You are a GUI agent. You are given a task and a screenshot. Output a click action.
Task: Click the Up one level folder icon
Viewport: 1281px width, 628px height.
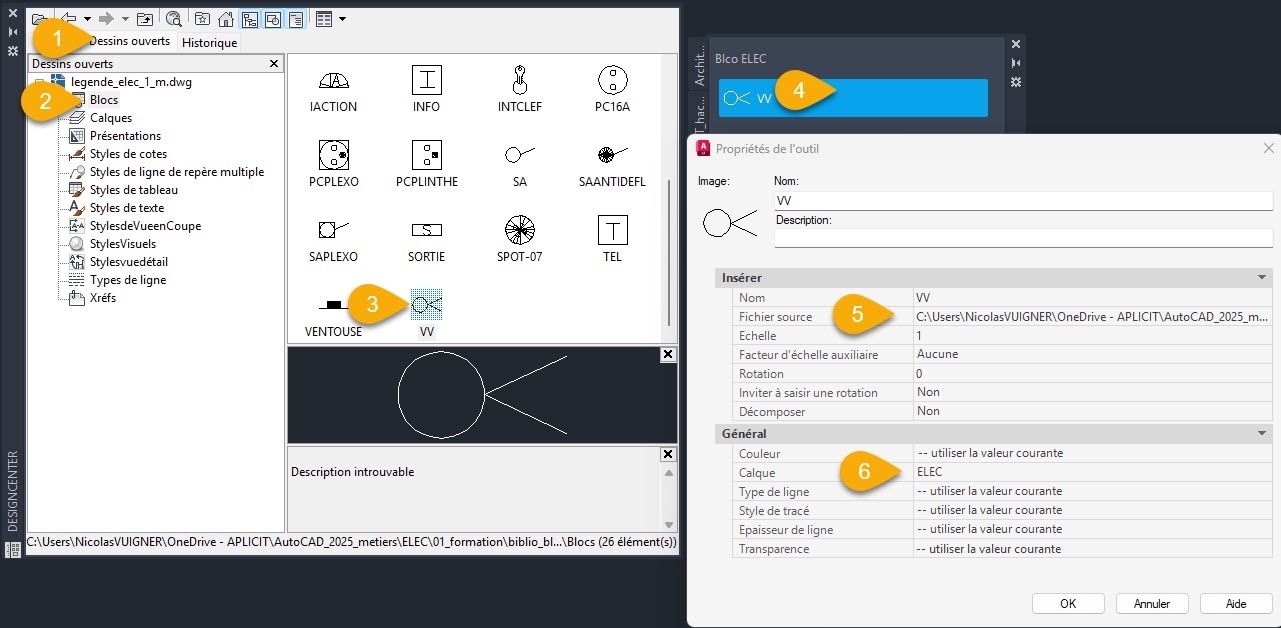click(146, 18)
